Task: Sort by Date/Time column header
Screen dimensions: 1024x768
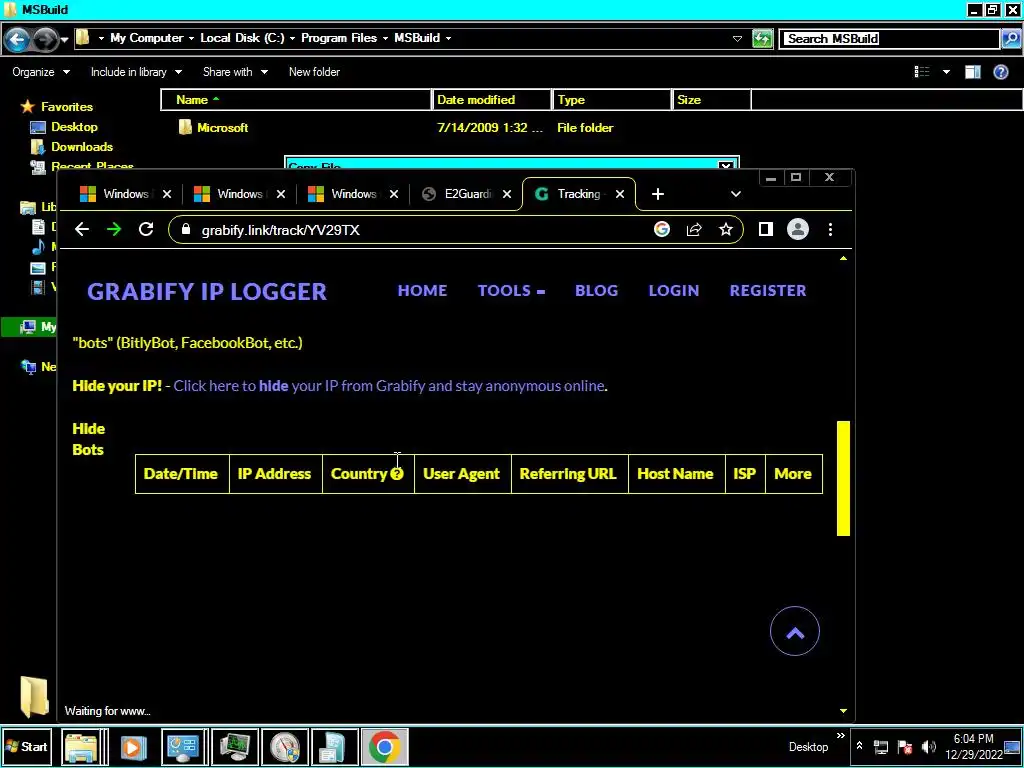Action: [x=181, y=474]
